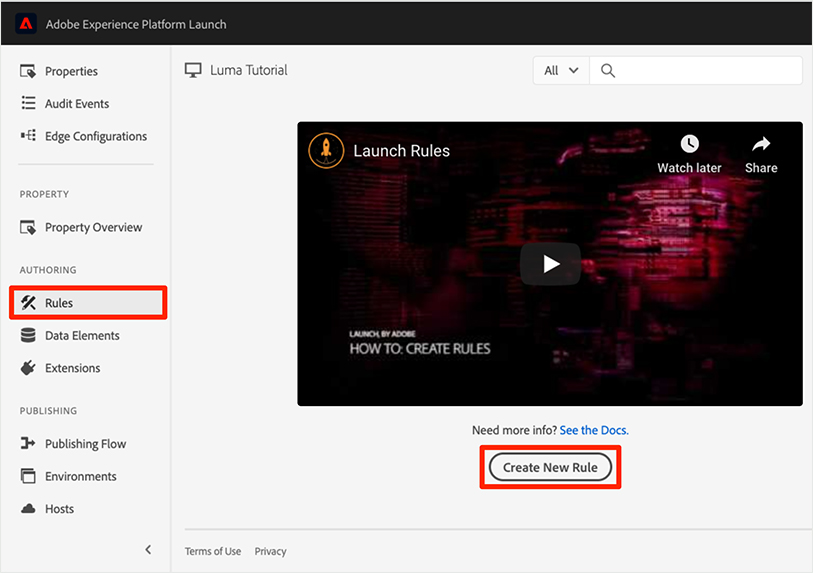Click the Luma Tutorial property name

click(x=248, y=70)
